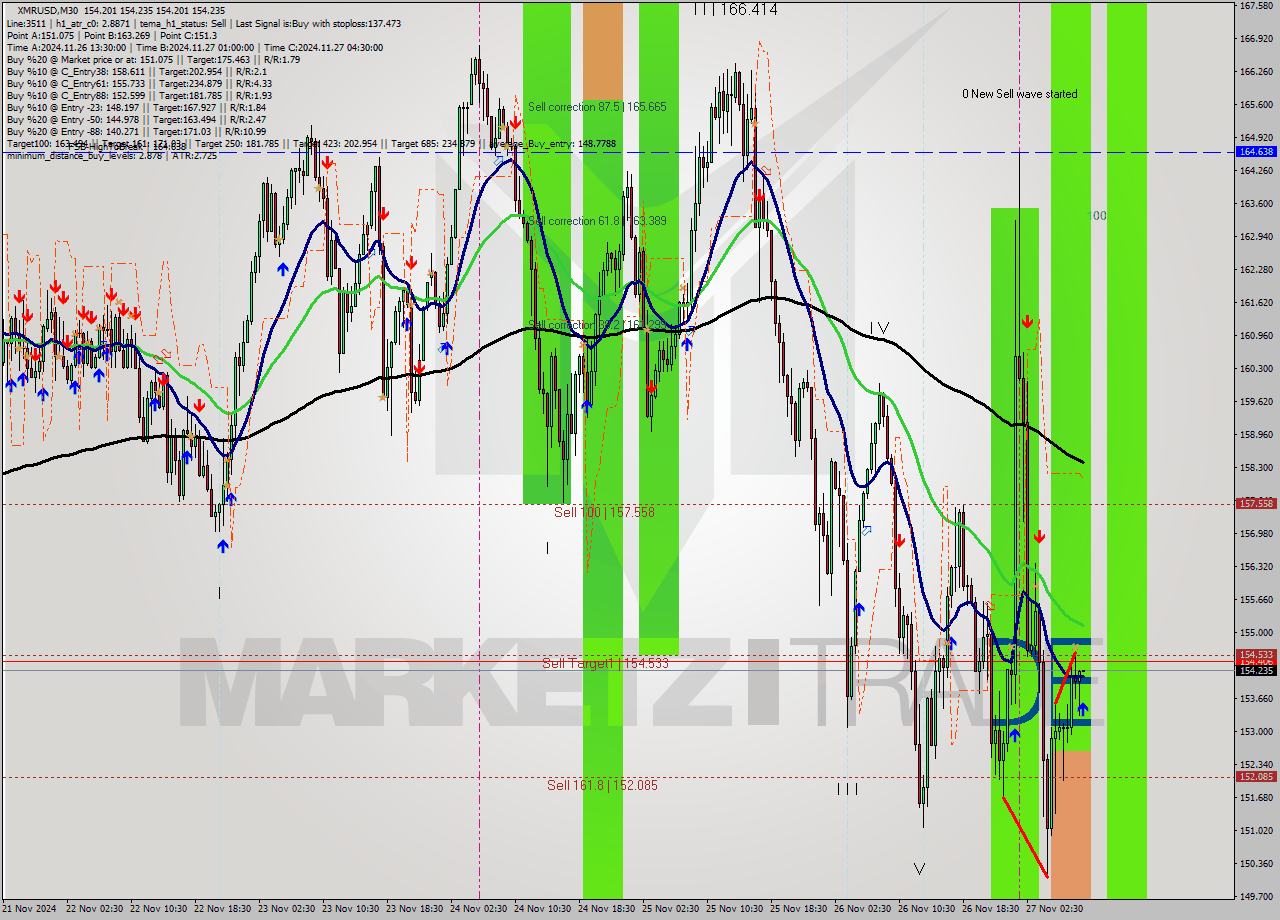Click the 163.600 price axis value
Screen dimensions: 1280x920
pos(1255,204)
